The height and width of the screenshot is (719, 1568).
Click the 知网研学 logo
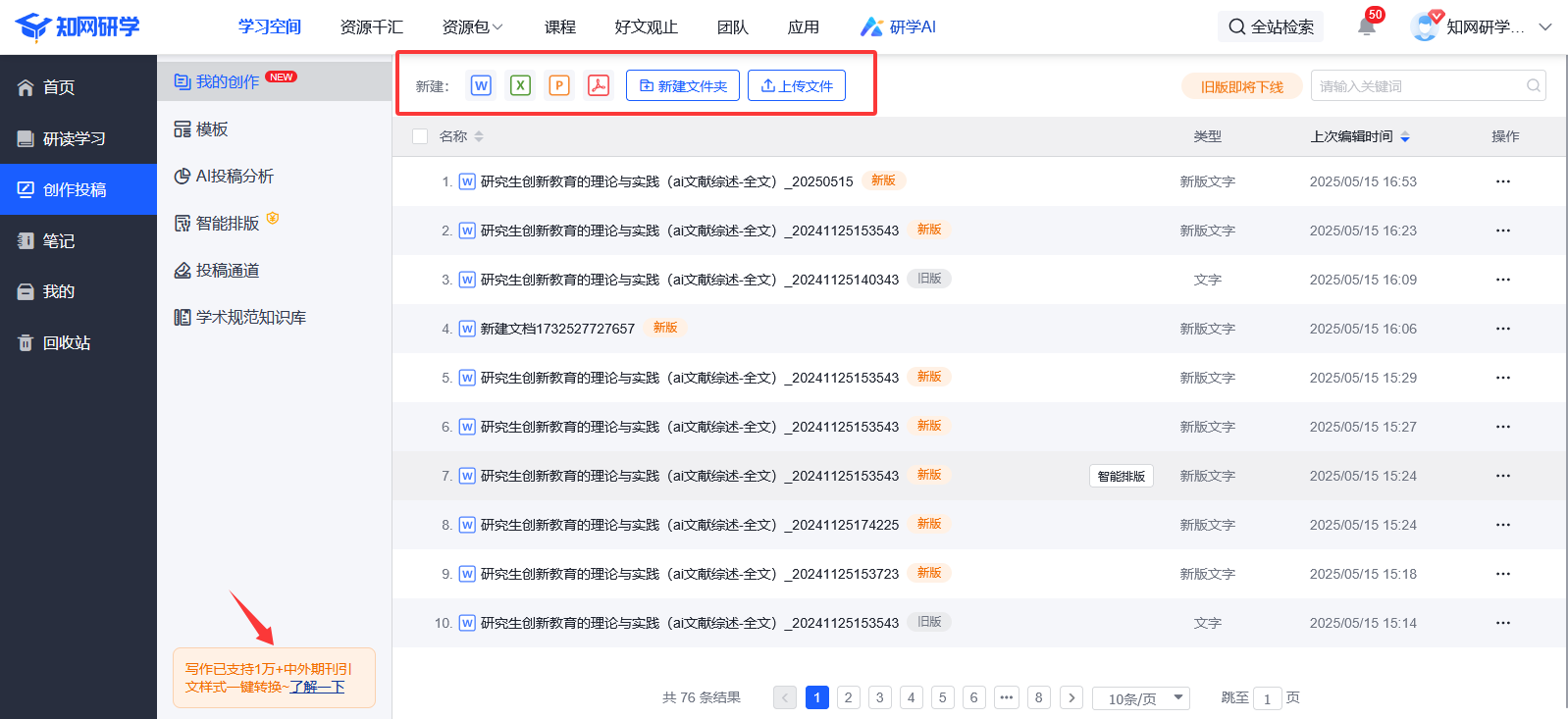(78, 26)
